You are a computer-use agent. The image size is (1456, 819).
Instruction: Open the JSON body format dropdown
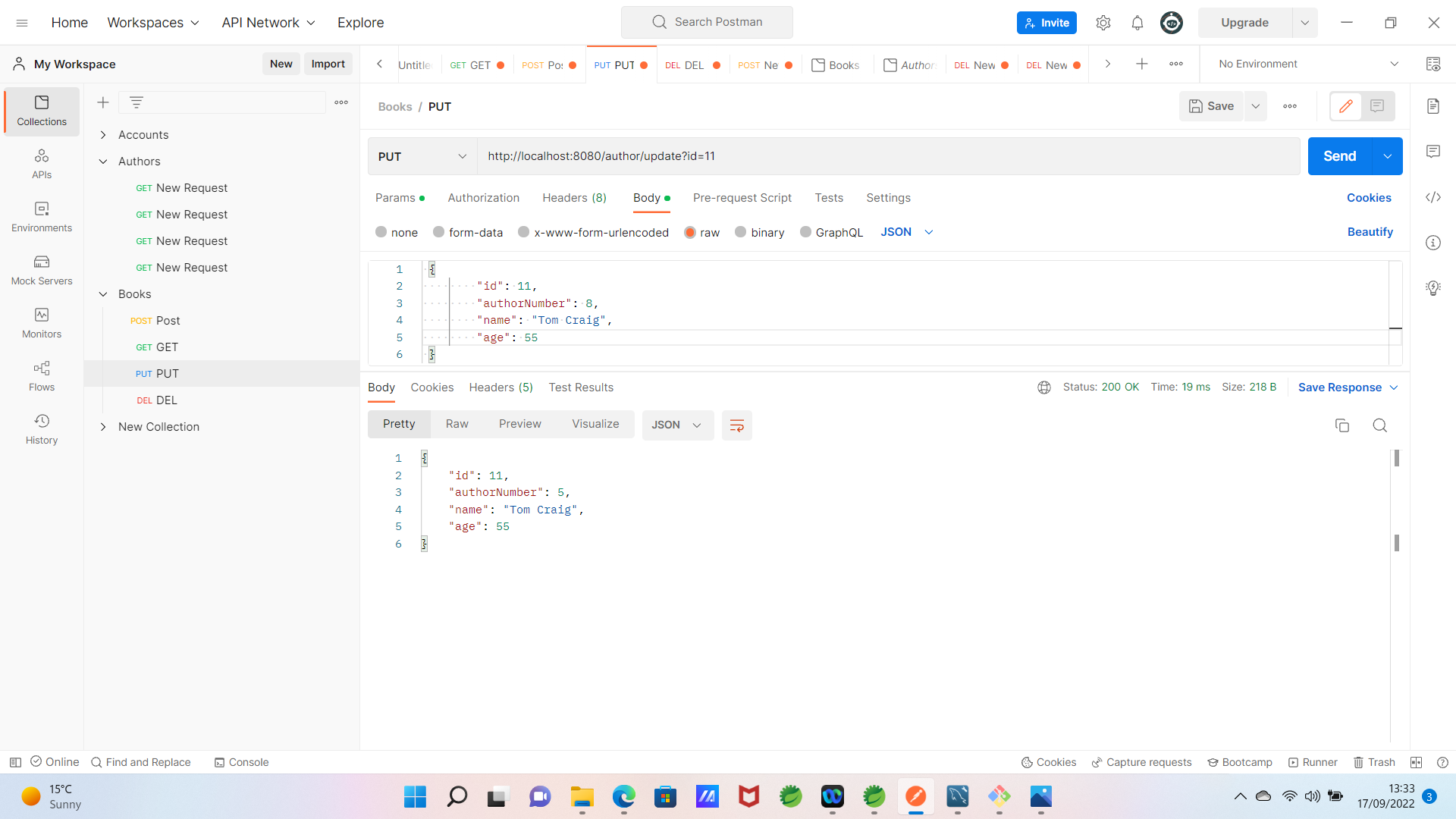(906, 232)
